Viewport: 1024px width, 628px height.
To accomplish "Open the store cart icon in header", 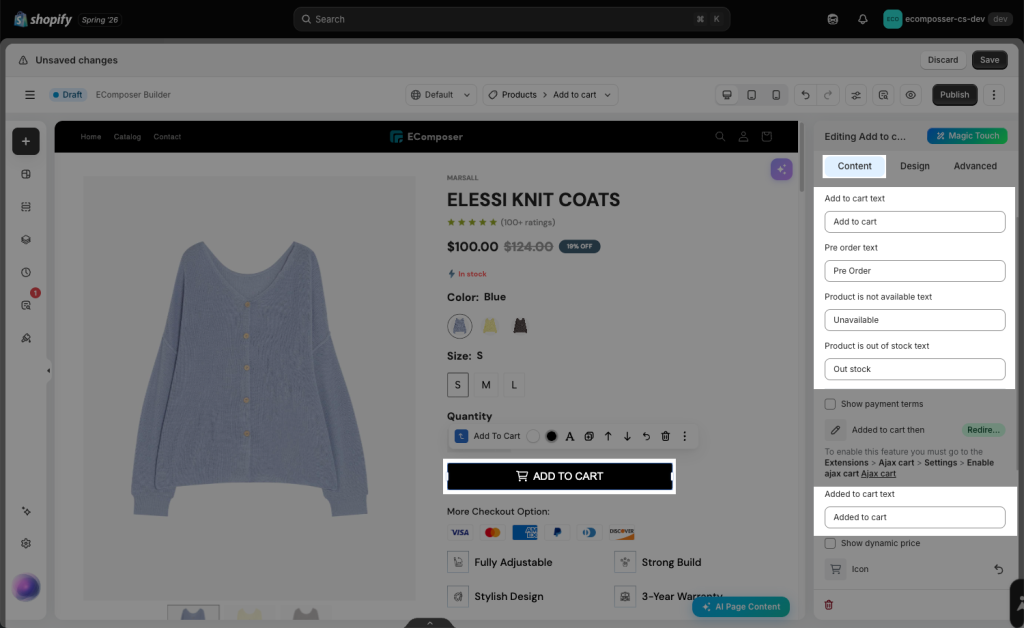I will point(767,136).
